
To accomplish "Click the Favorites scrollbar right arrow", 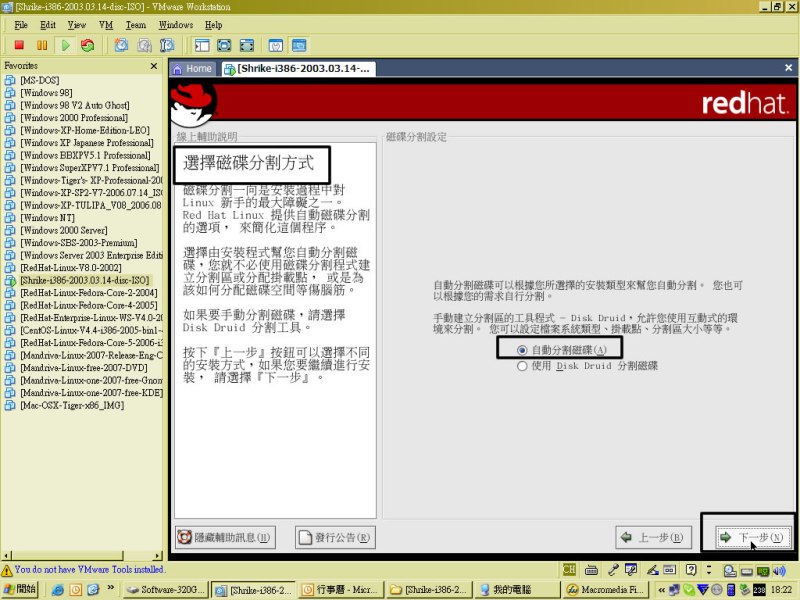I will (158, 555).
